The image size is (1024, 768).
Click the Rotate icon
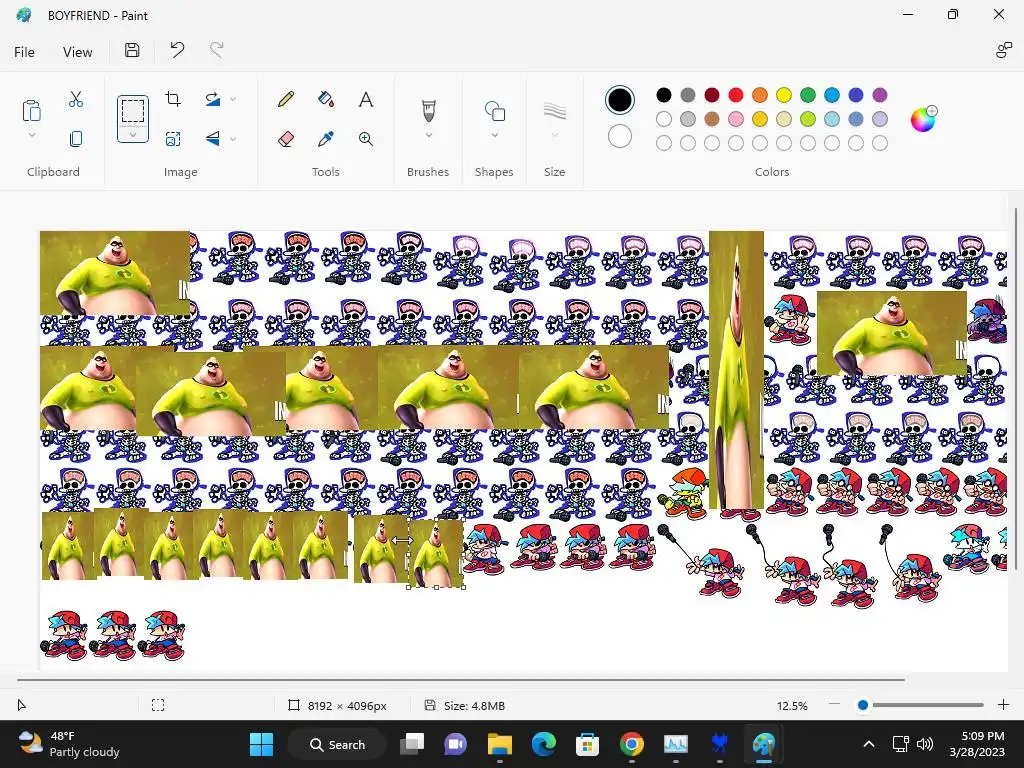click(213, 99)
